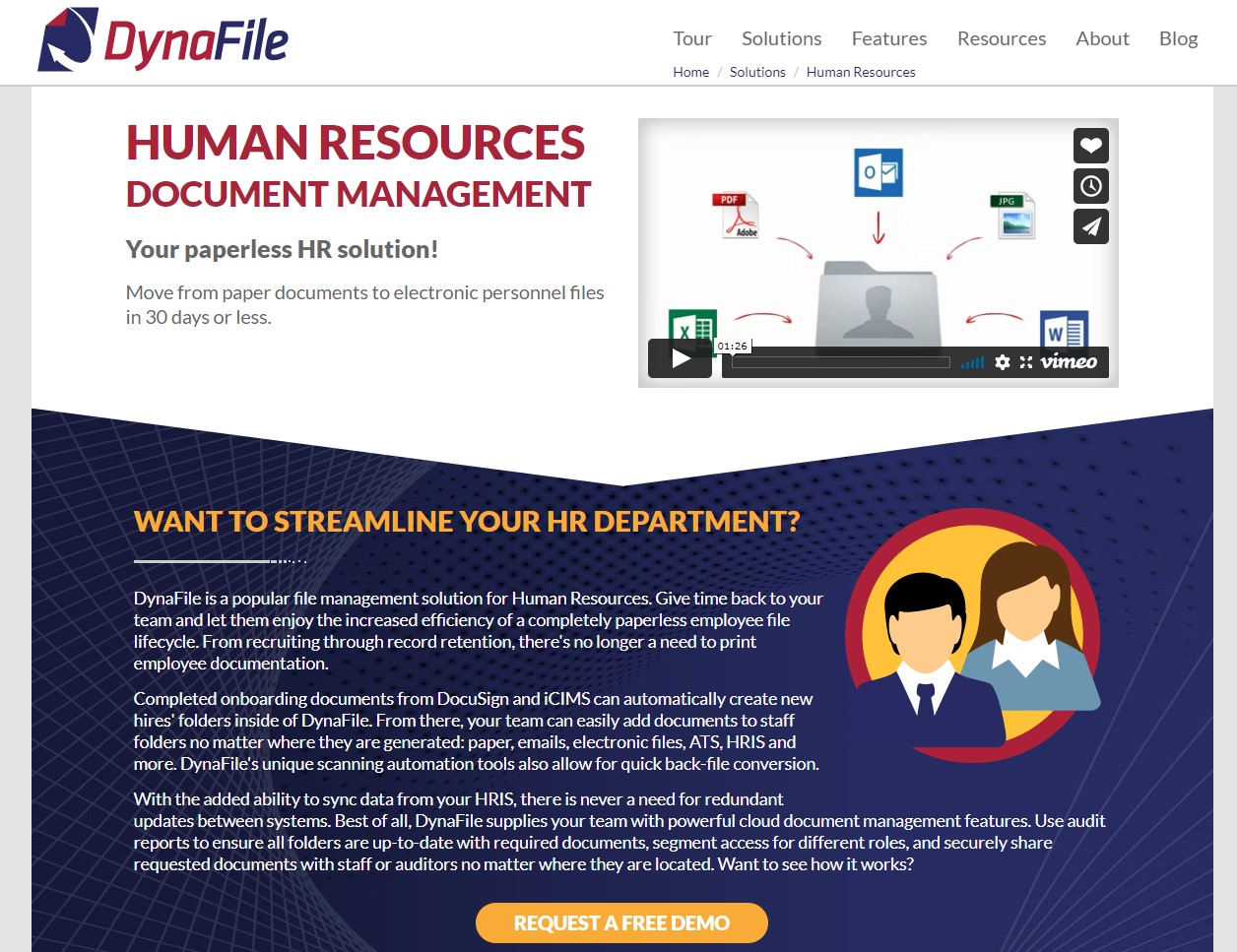Click the Vimeo logo in player
1237x952 pixels.
point(1069,361)
